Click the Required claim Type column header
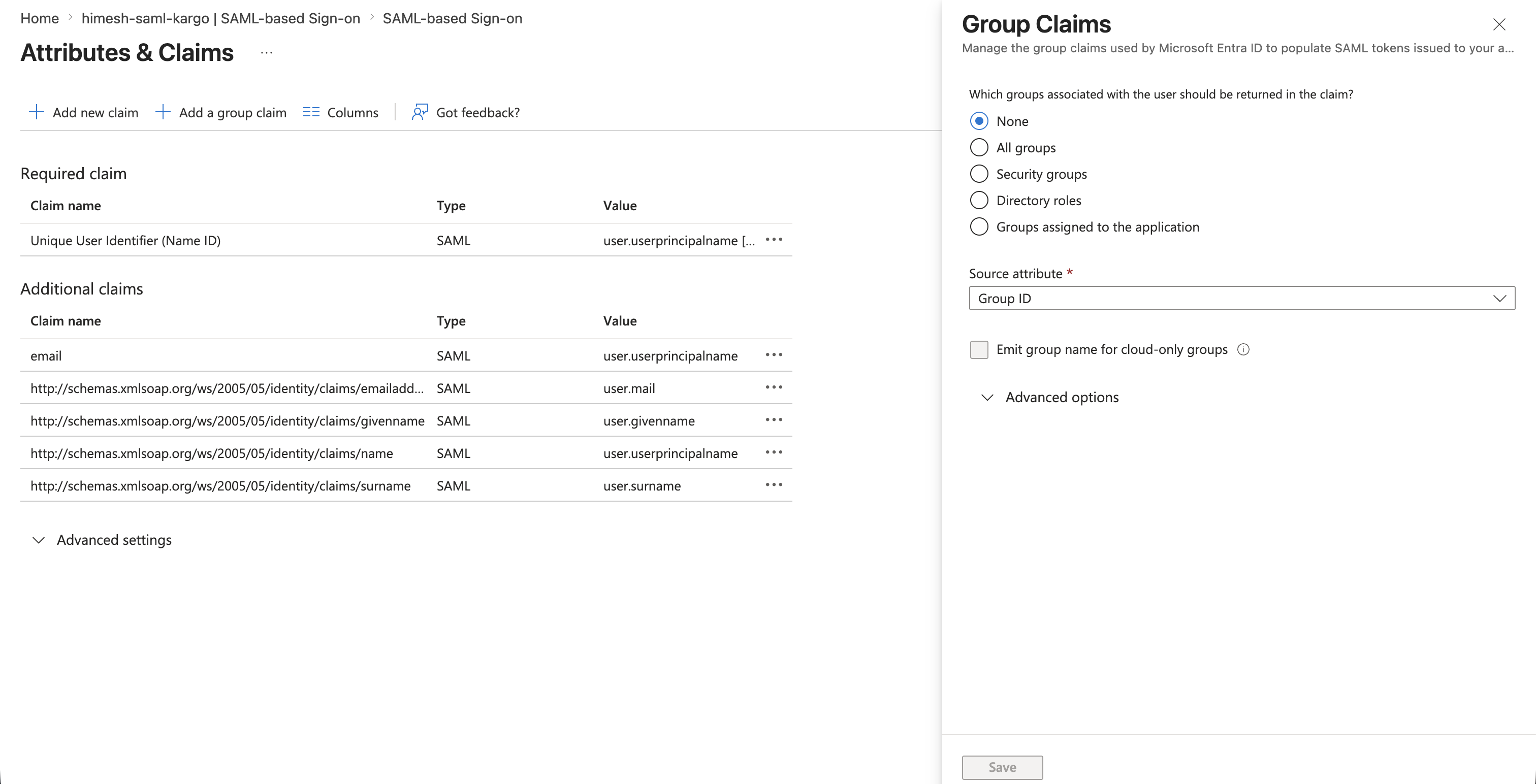Viewport: 1536px width, 784px height. coord(451,206)
